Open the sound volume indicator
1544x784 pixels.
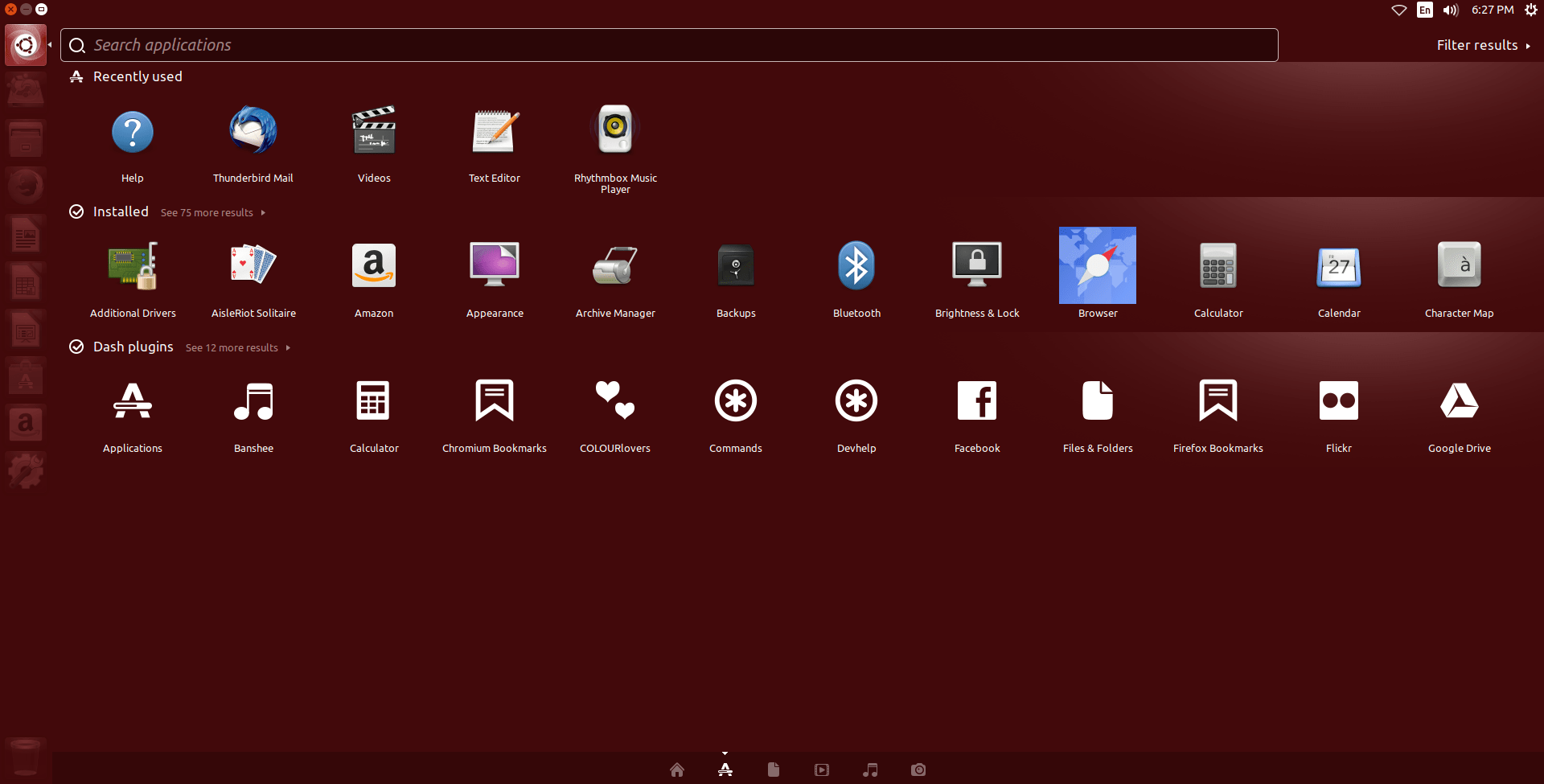pos(1451,10)
